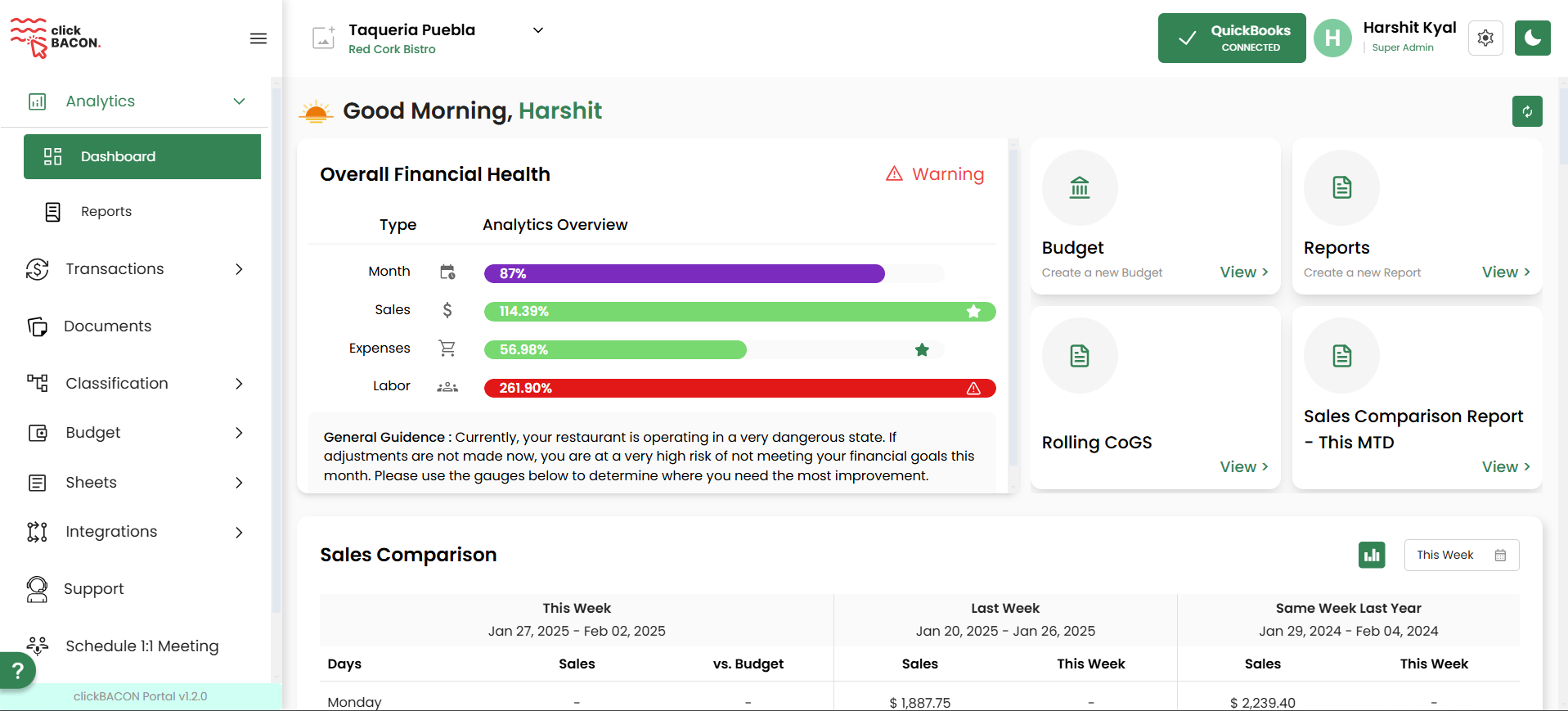Open the help question mark button
The width and height of the screenshot is (1568, 711).
coord(17,671)
